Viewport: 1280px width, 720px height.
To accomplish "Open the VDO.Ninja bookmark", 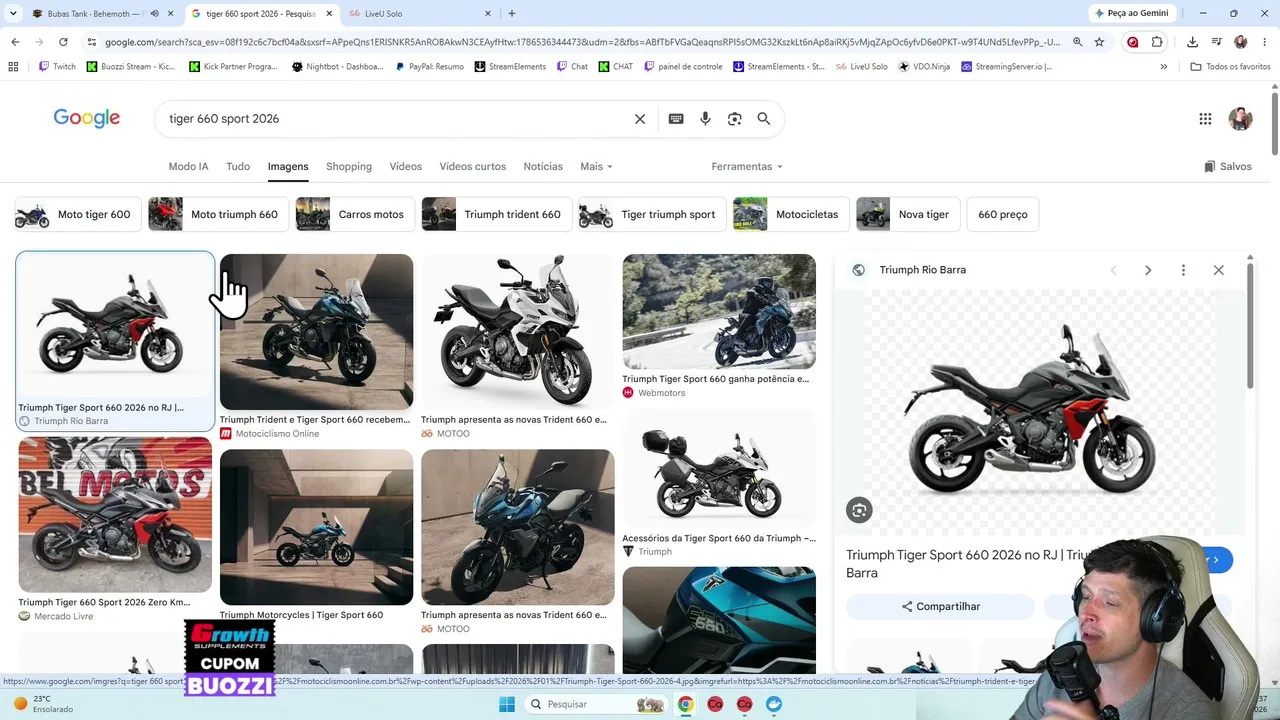I will click(924, 67).
